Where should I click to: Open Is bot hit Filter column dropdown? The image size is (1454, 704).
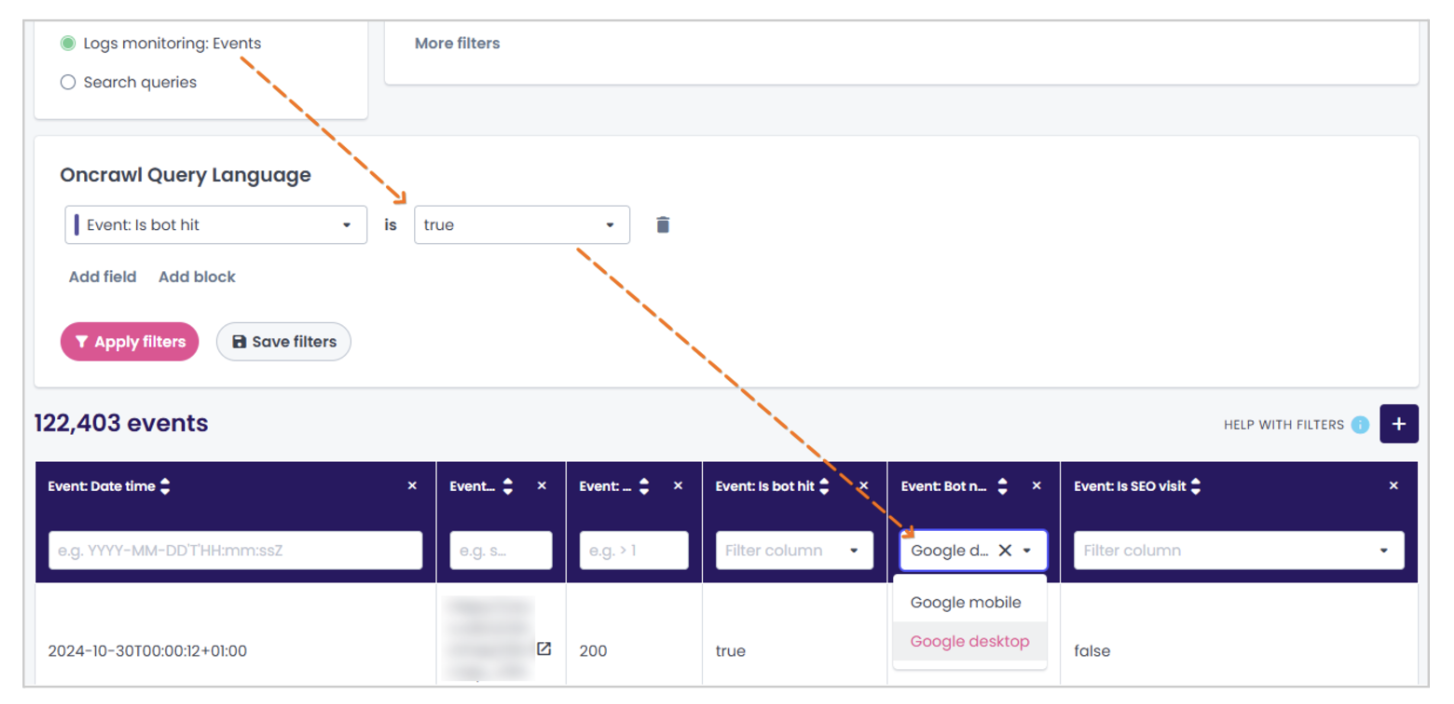tap(794, 550)
